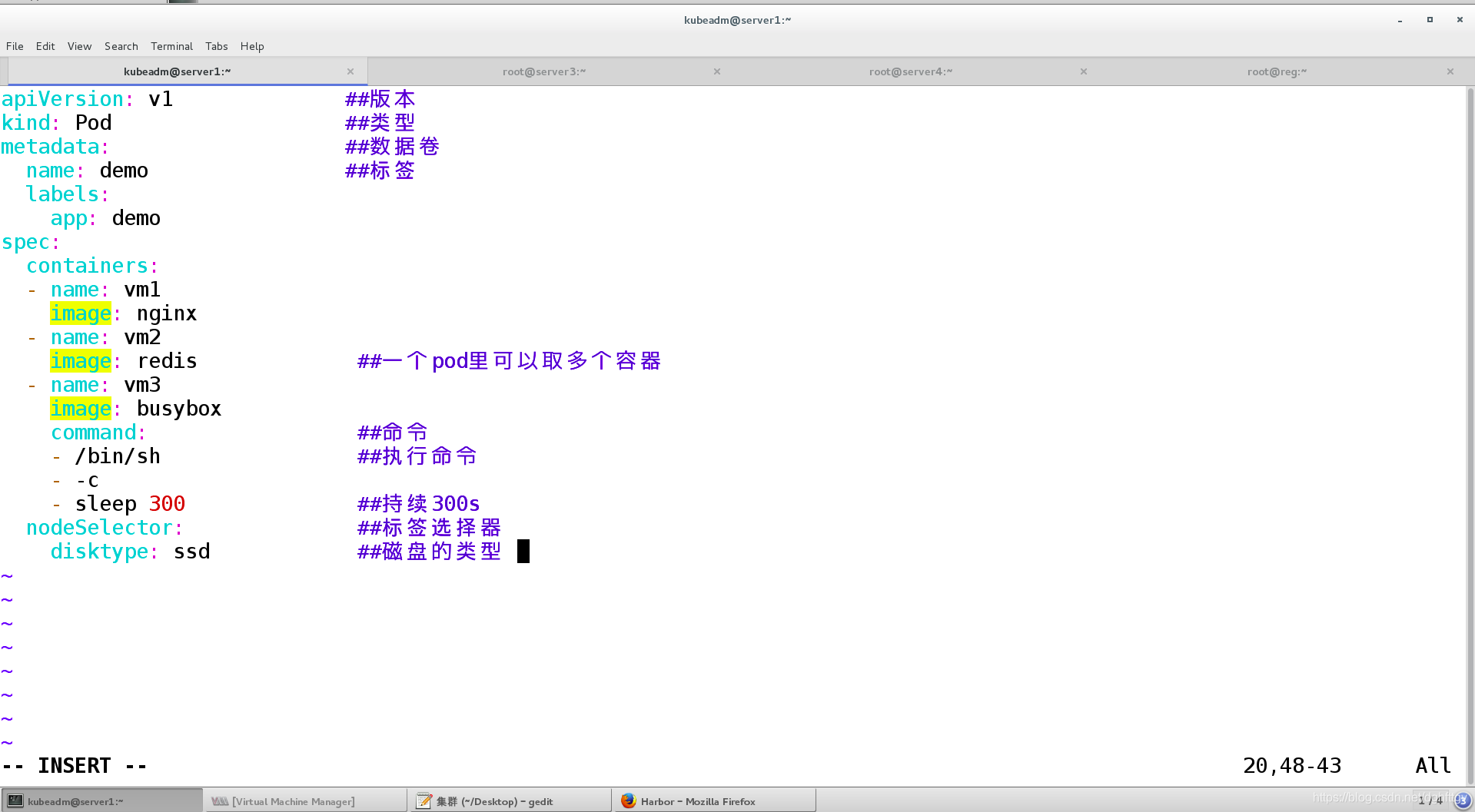This screenshot has width=1475, height=812.
Task: Click the ##标签选择器 comment
Action: click(x=430, y=528)
